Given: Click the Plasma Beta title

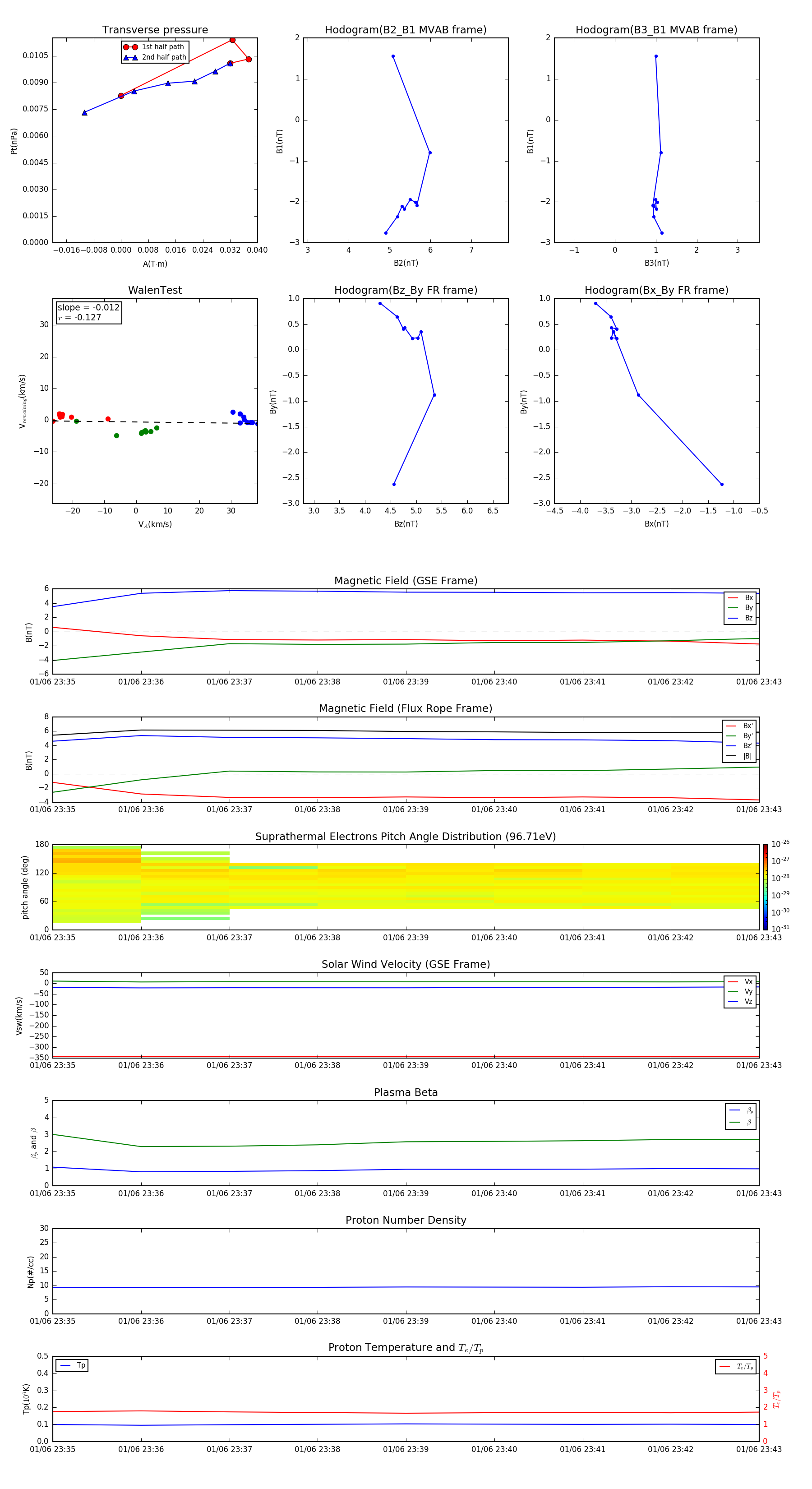Looking at the screenshot, I should [406, 1092].
